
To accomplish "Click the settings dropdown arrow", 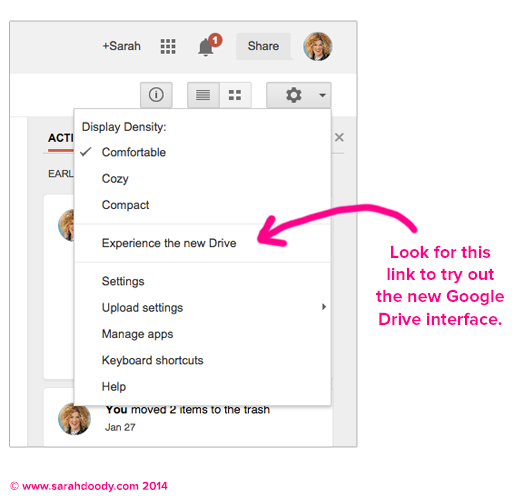I will click(x=322, y=95).
